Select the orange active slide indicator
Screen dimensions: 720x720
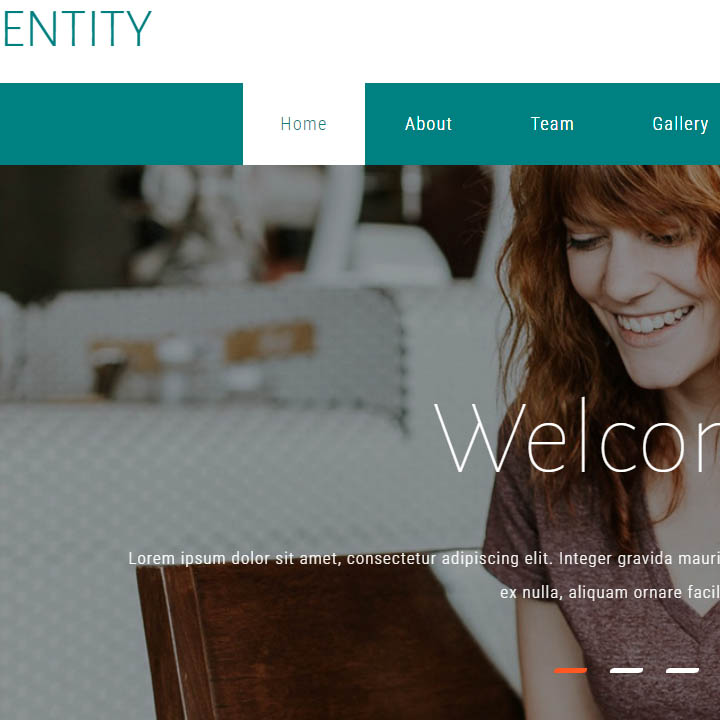(x=570, y=670)
